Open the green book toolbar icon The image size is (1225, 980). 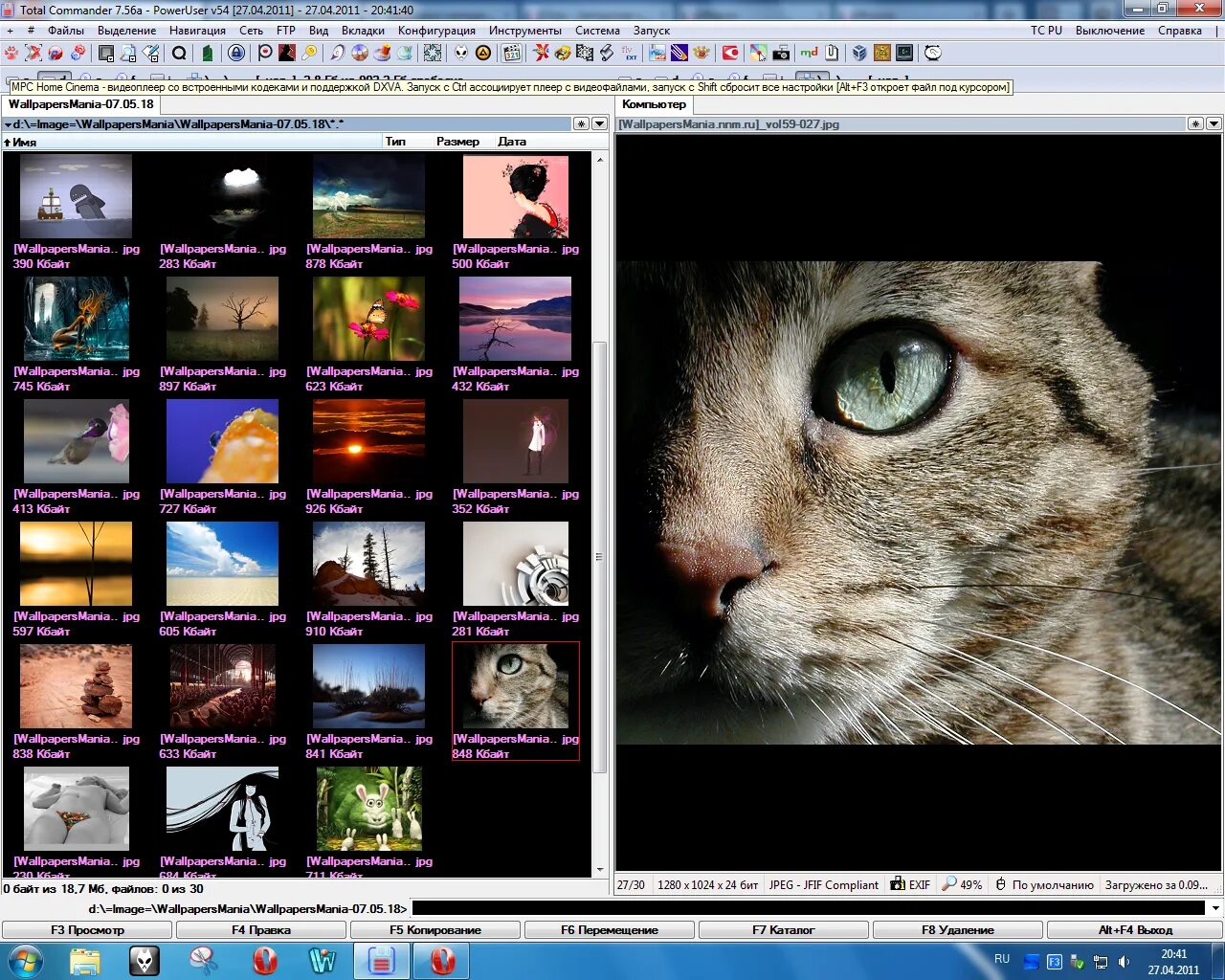207,53
